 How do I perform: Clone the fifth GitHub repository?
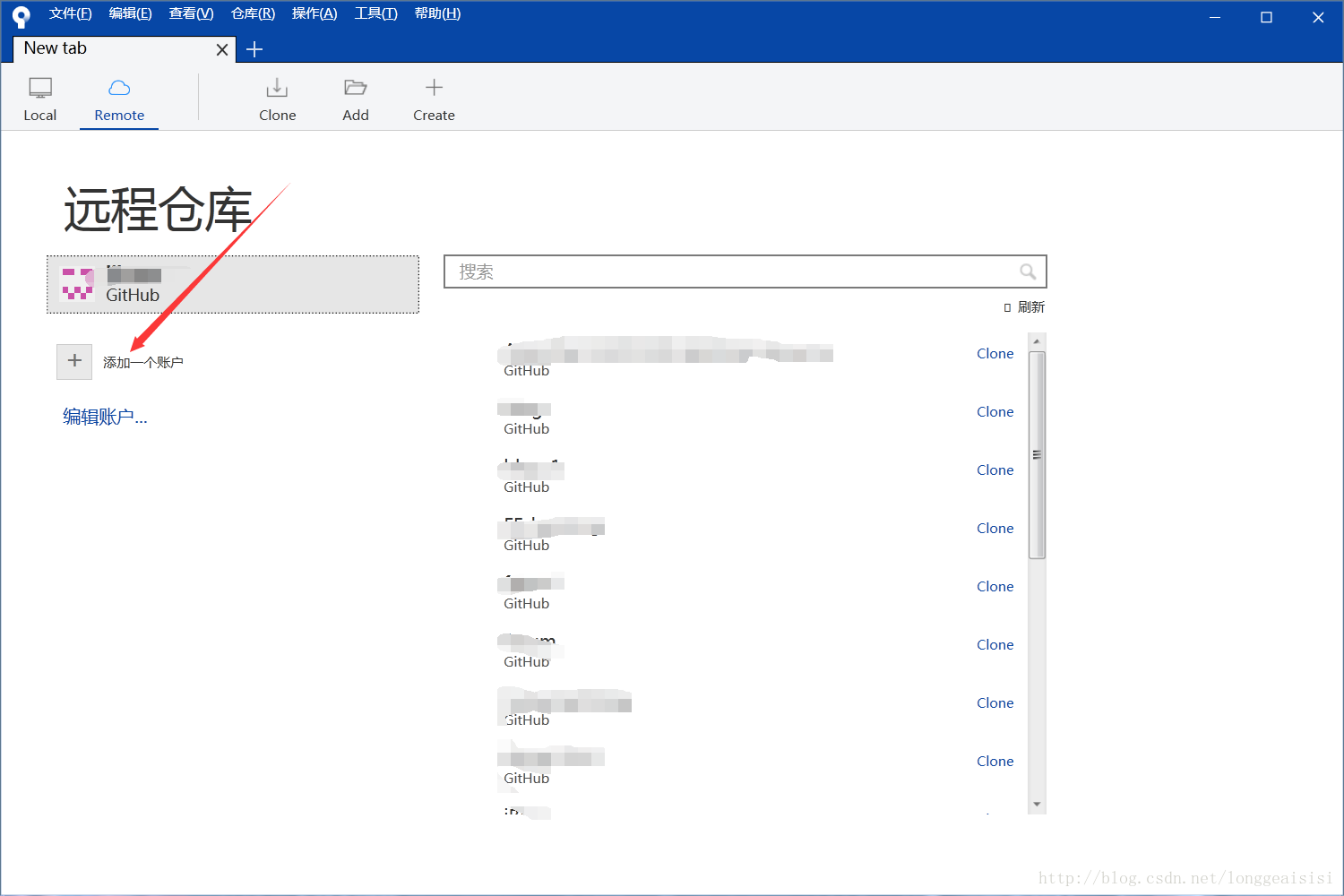pyautogui.click(x=995, y=587)
